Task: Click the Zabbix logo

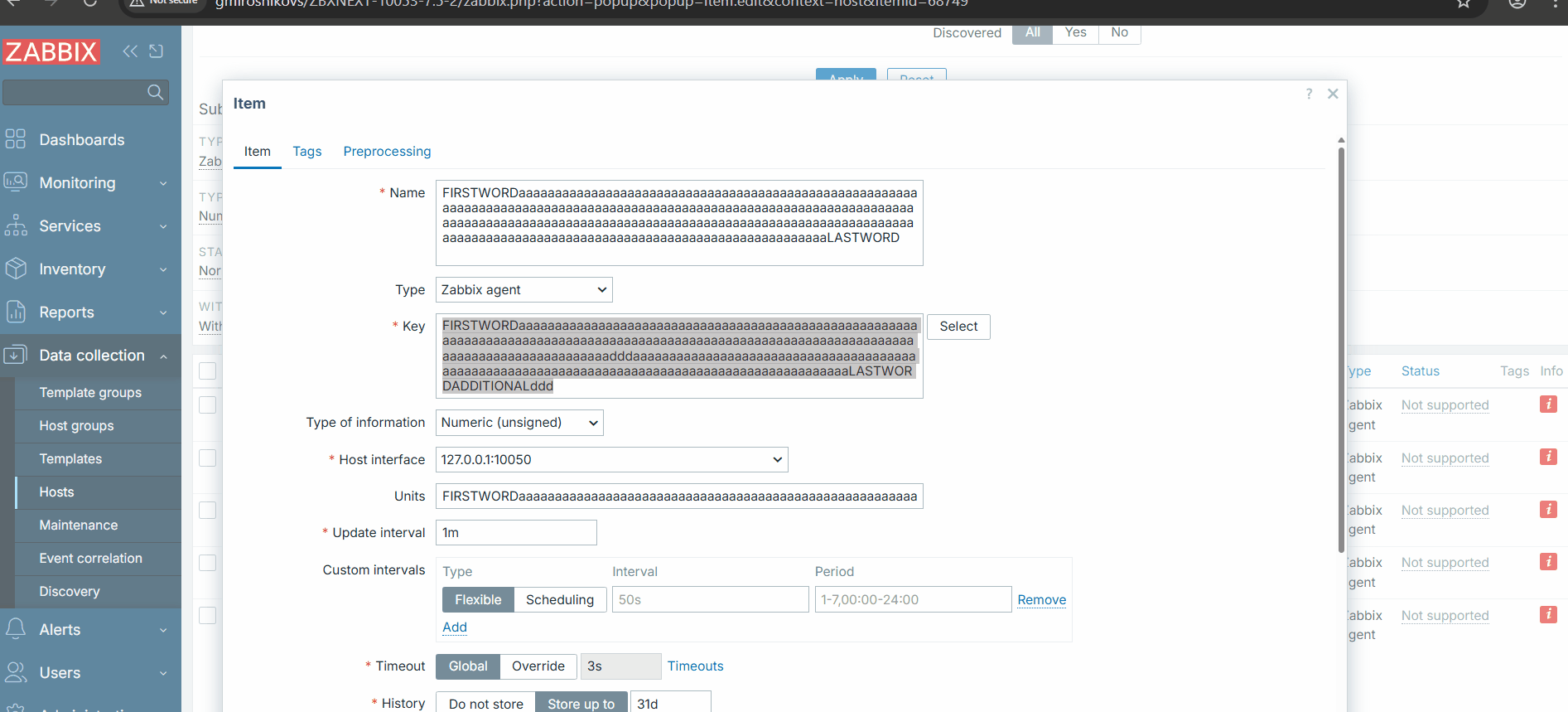Action: (51, 51)
